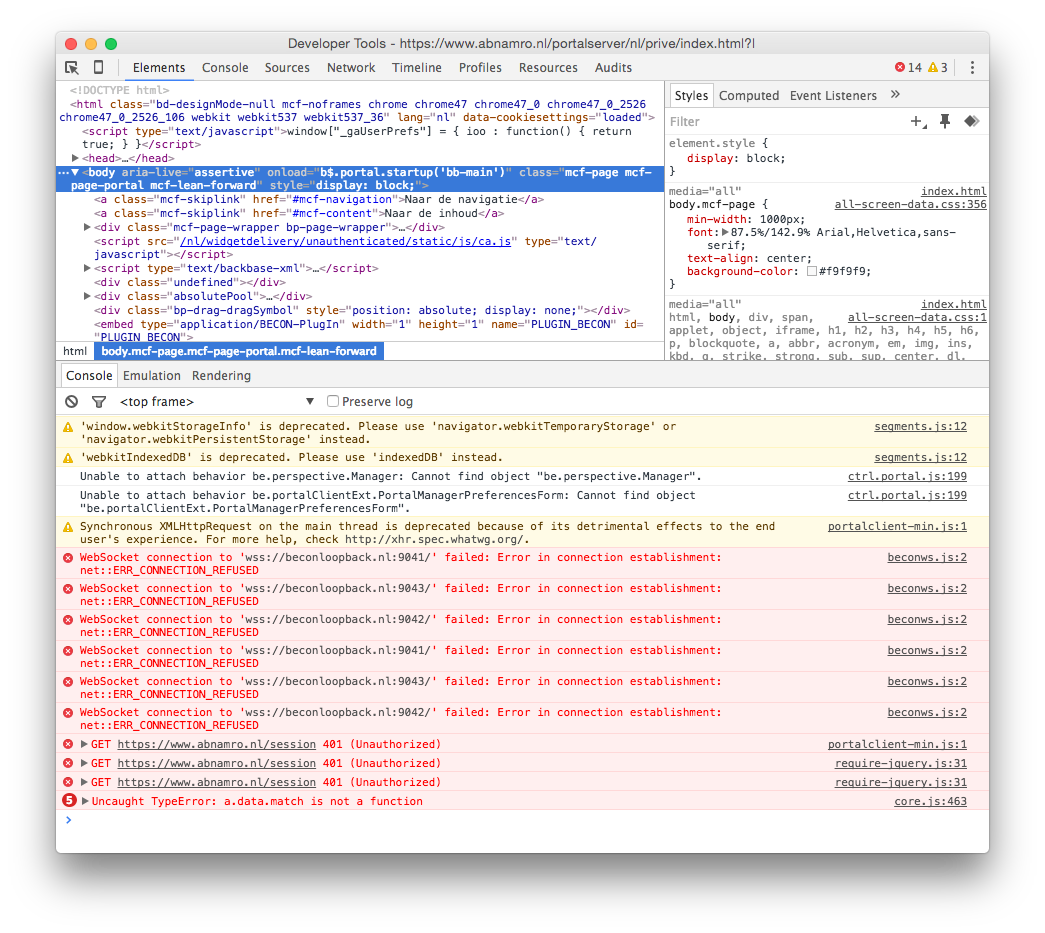Activate the inspect element picker icon
Screen dimensions: 1045x933
click(x=72, y=68)
